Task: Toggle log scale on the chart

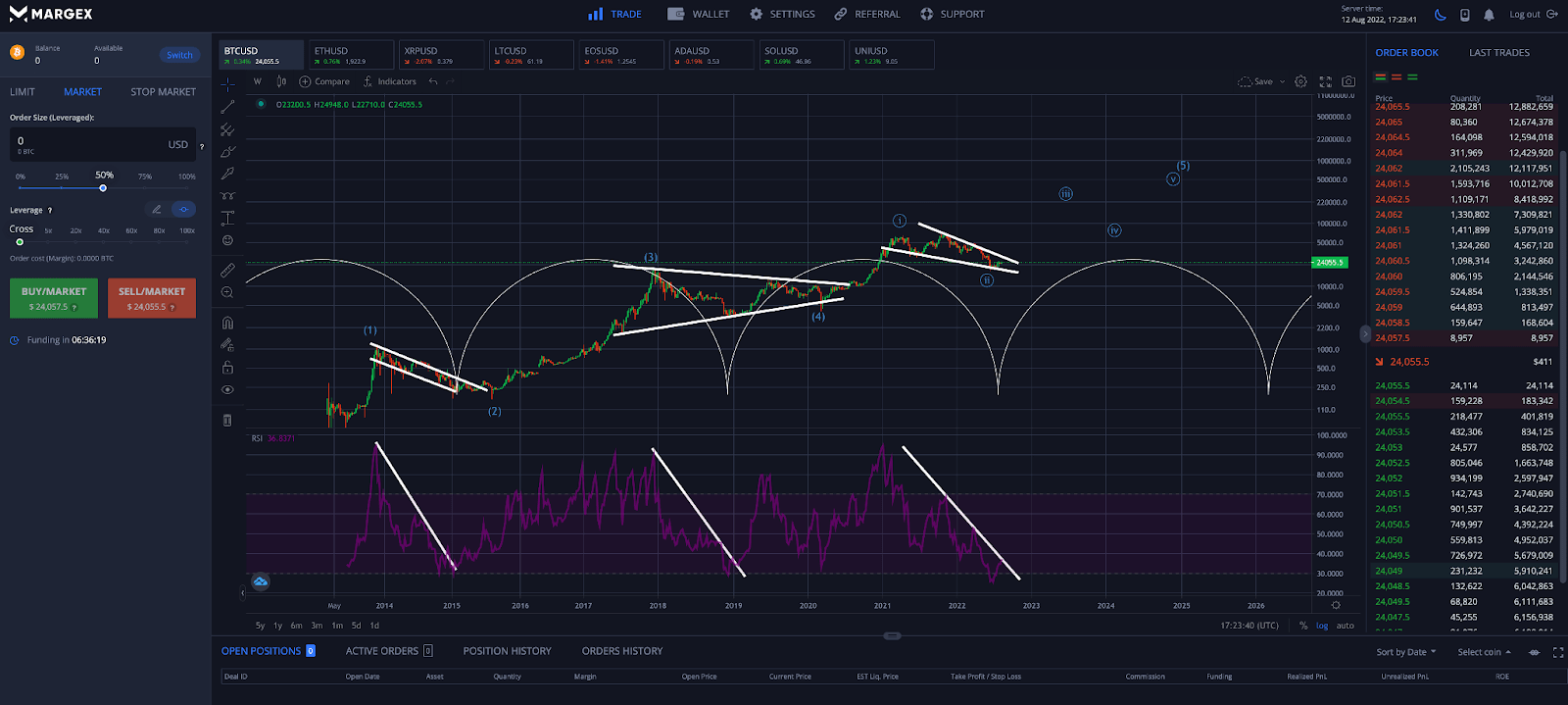Action: (1322, 626)
